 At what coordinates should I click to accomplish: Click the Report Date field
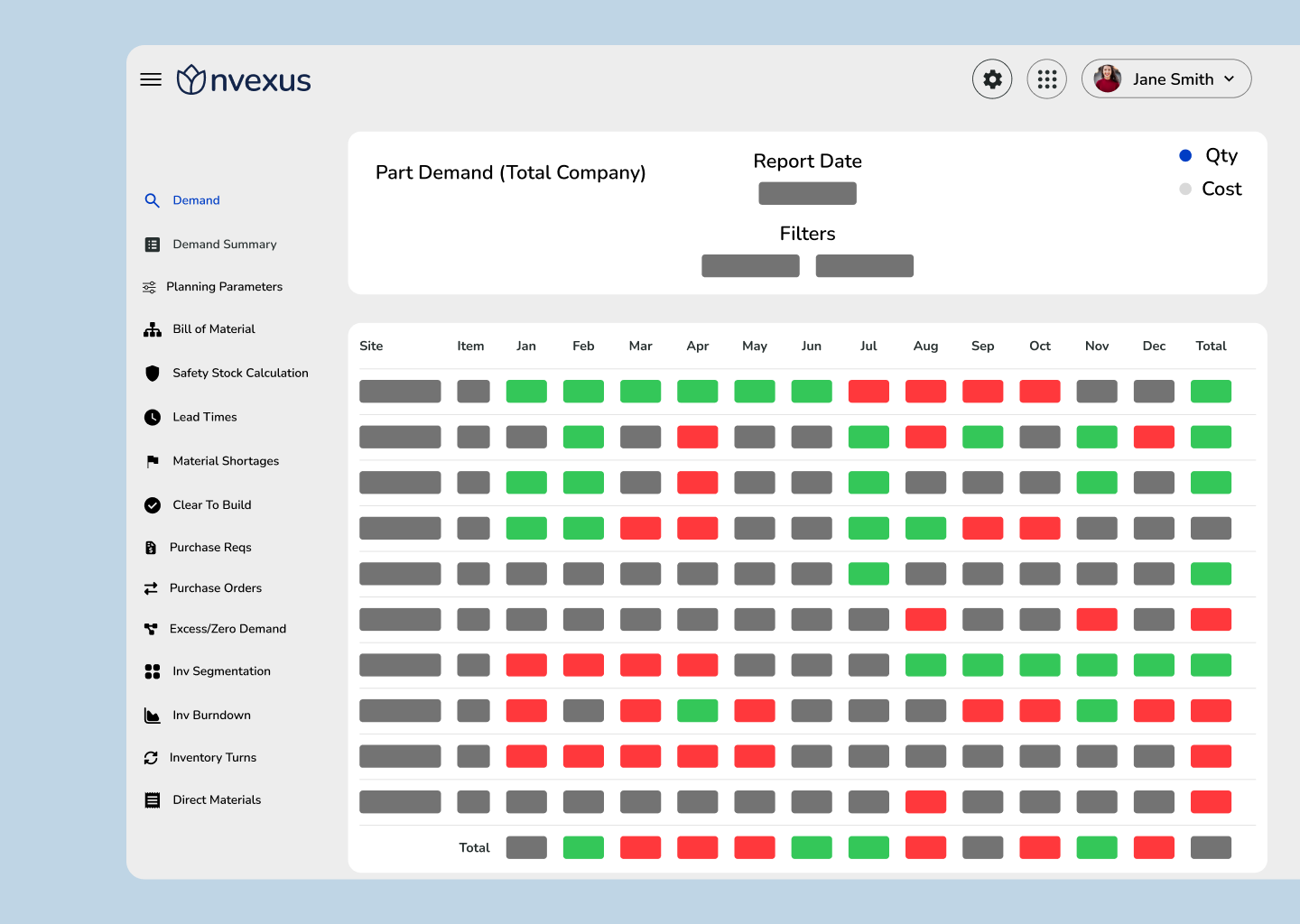coord(807,193)
